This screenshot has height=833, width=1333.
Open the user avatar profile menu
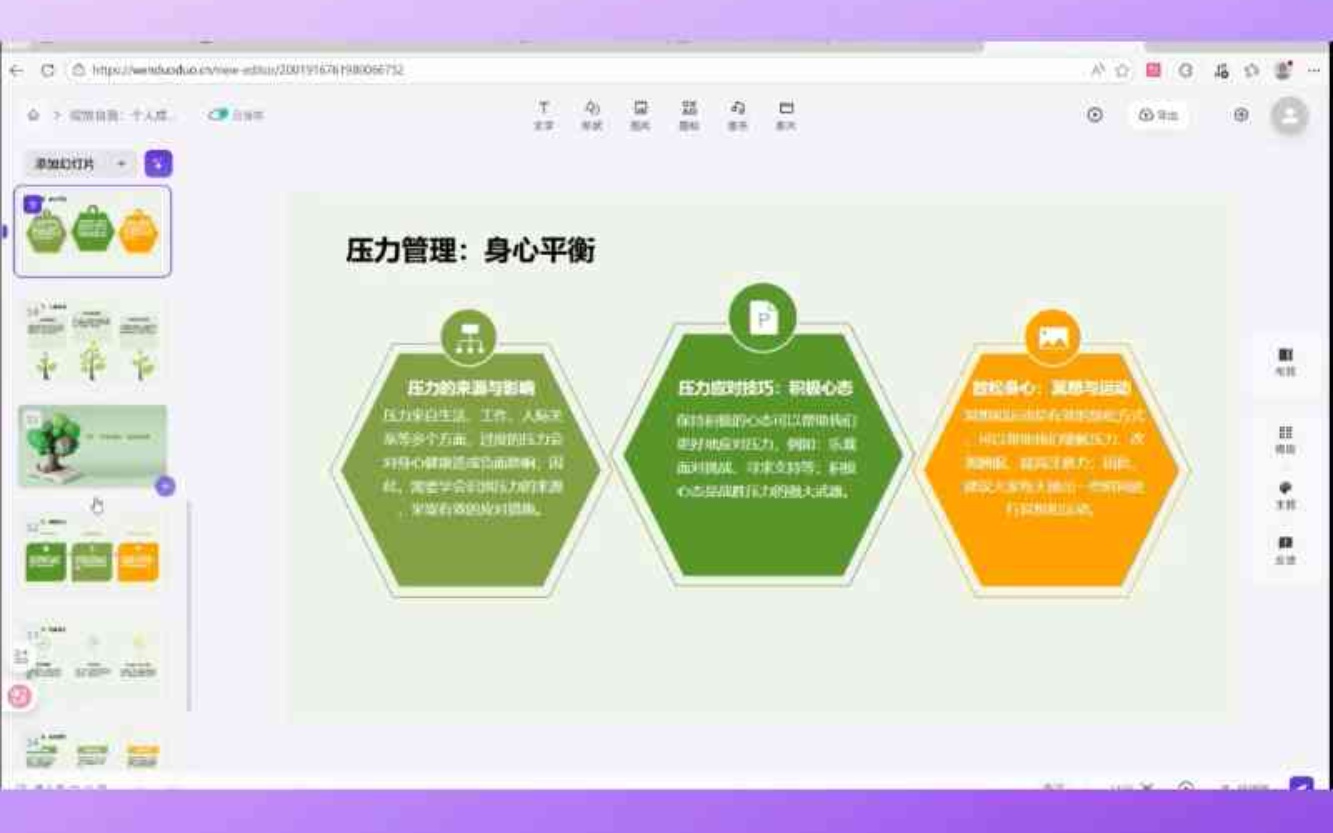tap(1290, 116)
